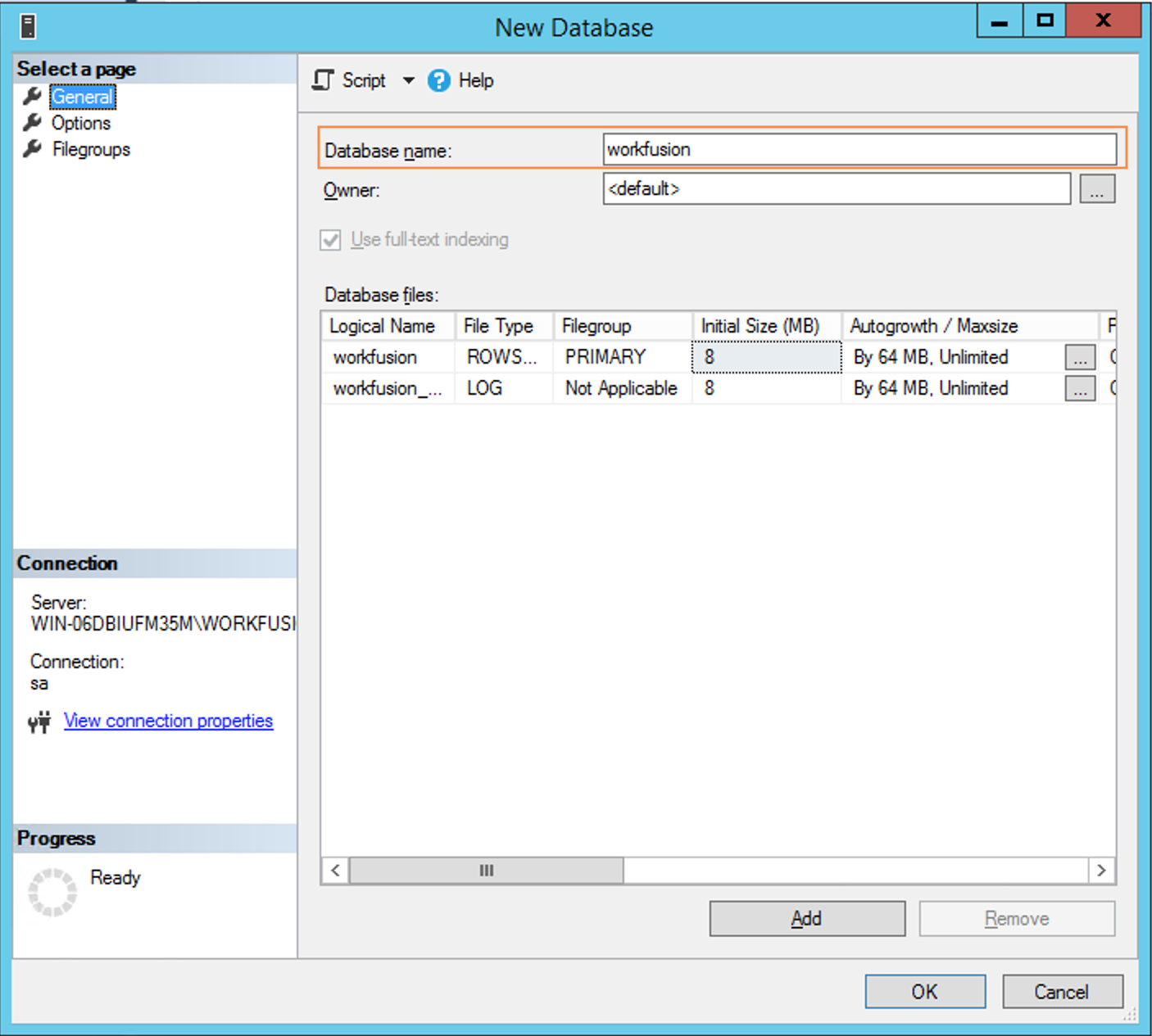Click the Add button
Image resolution: width=1152 pixels, height=1036 pixels.
pos(807,919)
